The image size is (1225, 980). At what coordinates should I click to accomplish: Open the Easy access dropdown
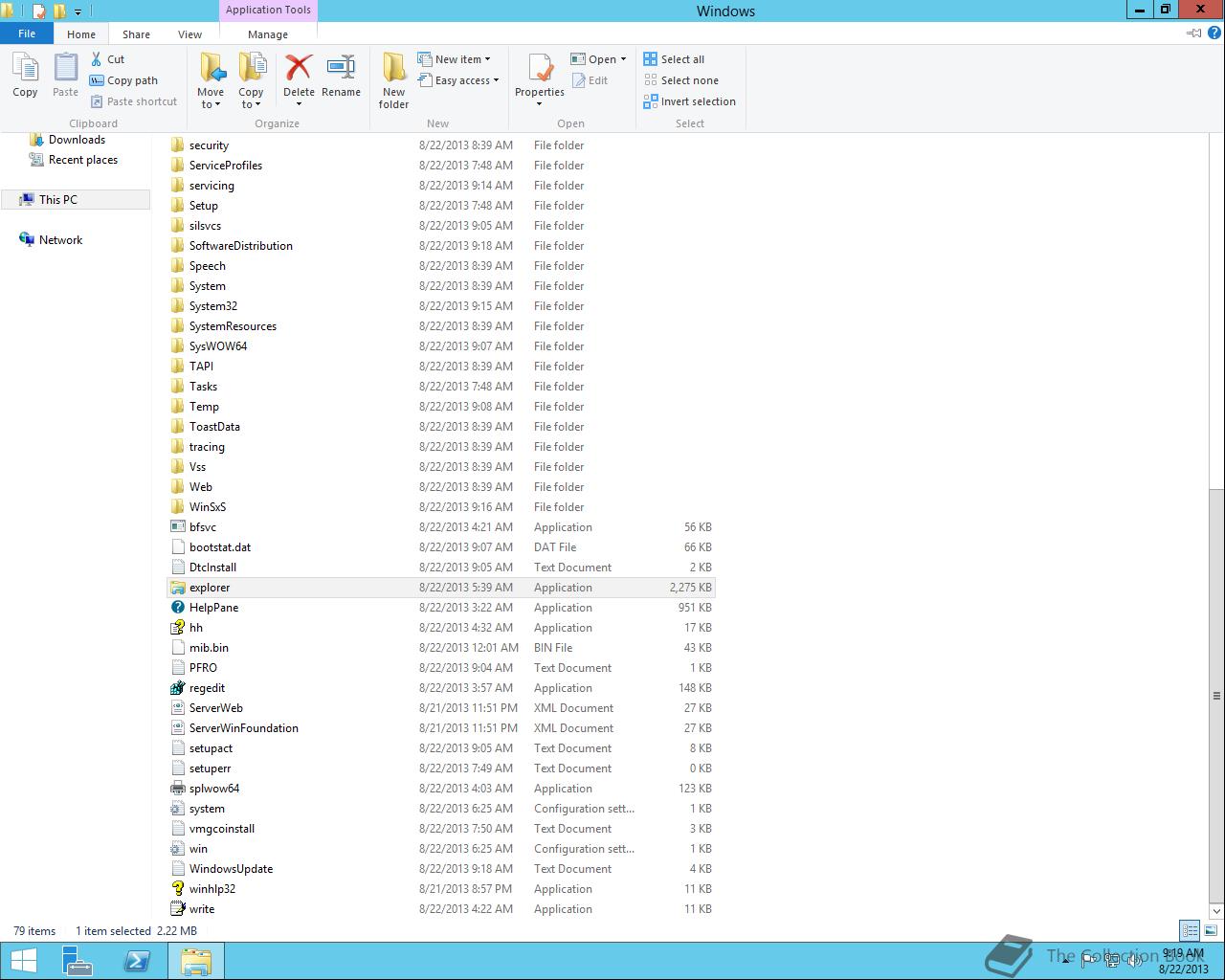pos(496,80)
